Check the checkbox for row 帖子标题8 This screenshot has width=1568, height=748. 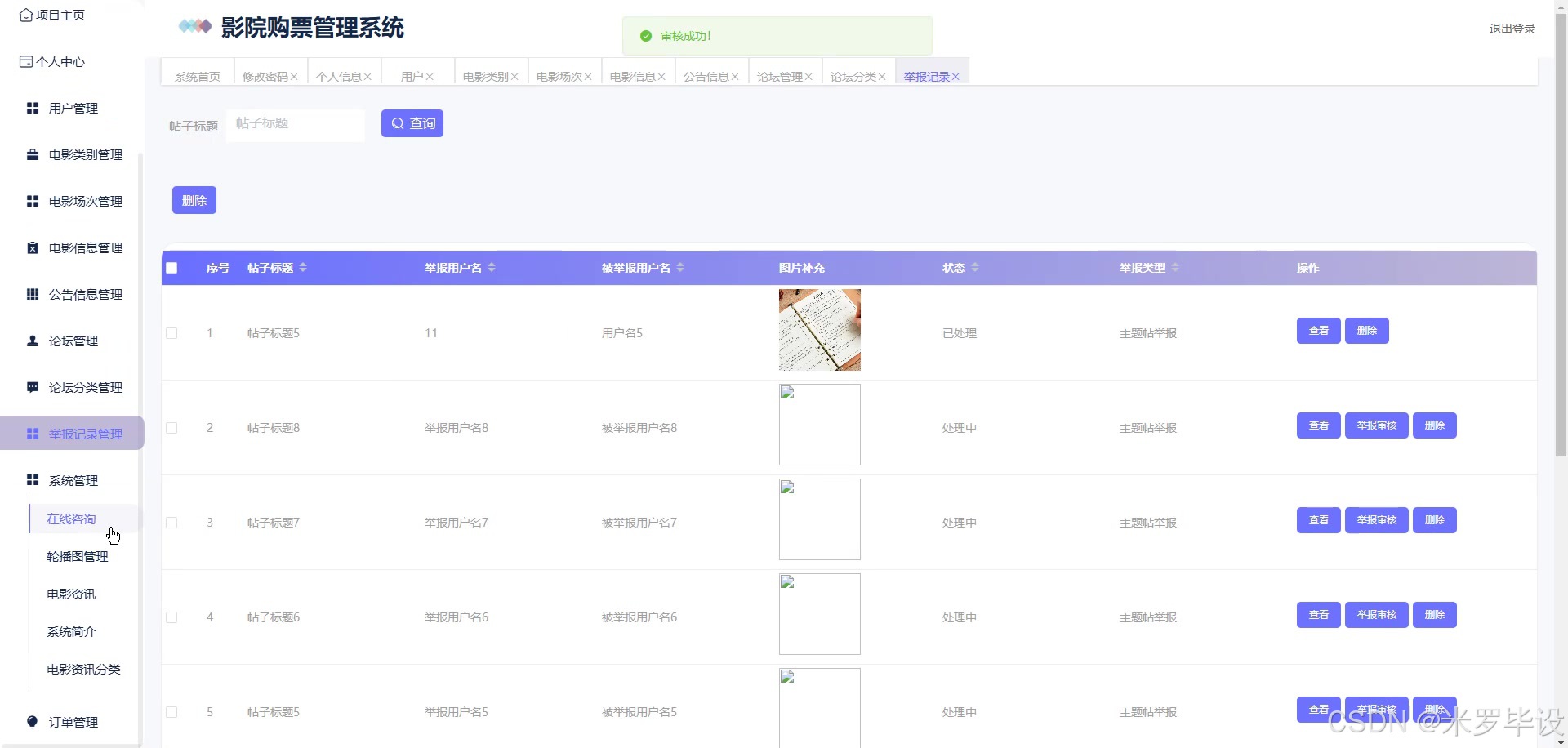pos(171,428)
